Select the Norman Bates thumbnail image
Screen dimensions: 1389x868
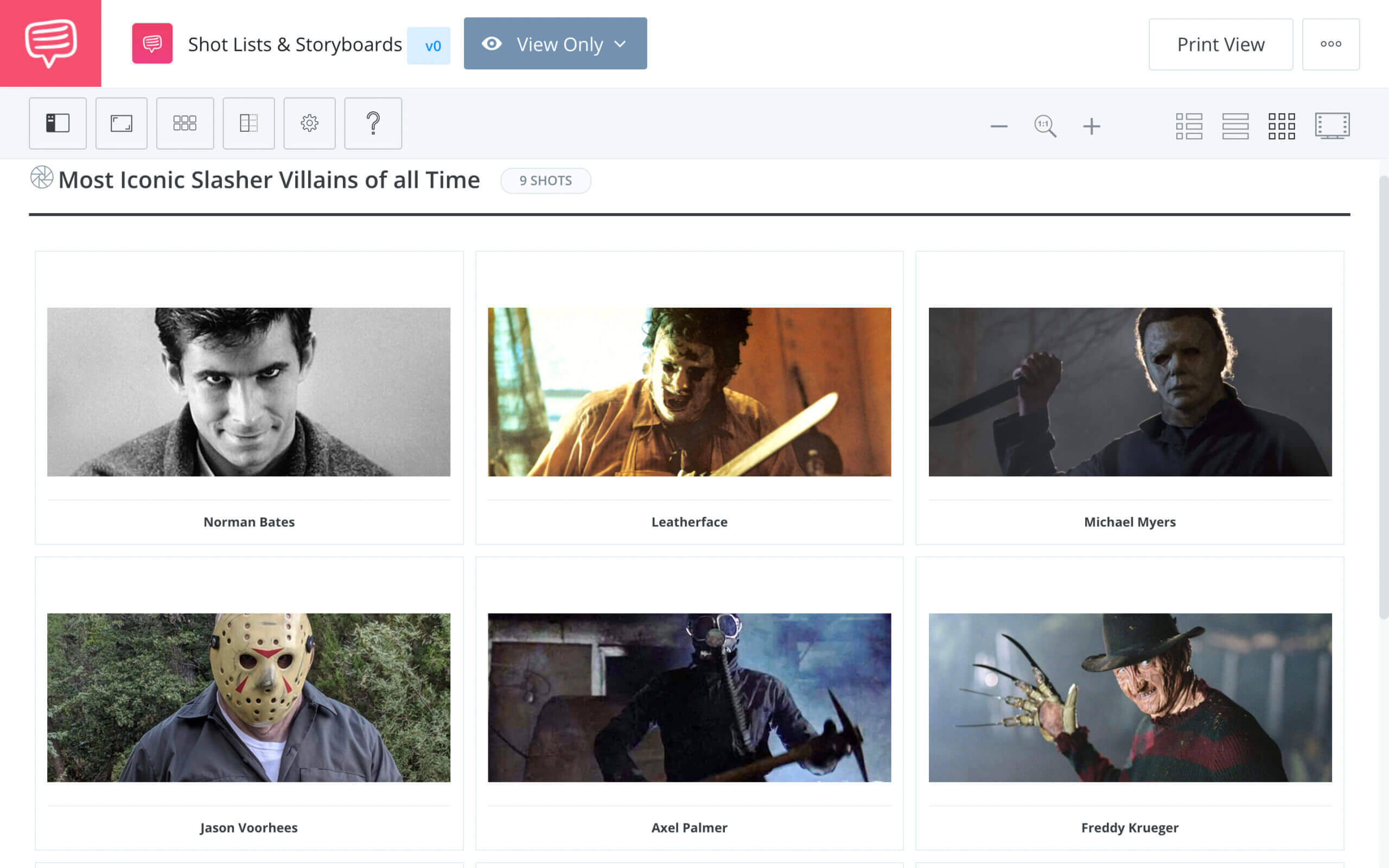(249, 392)
